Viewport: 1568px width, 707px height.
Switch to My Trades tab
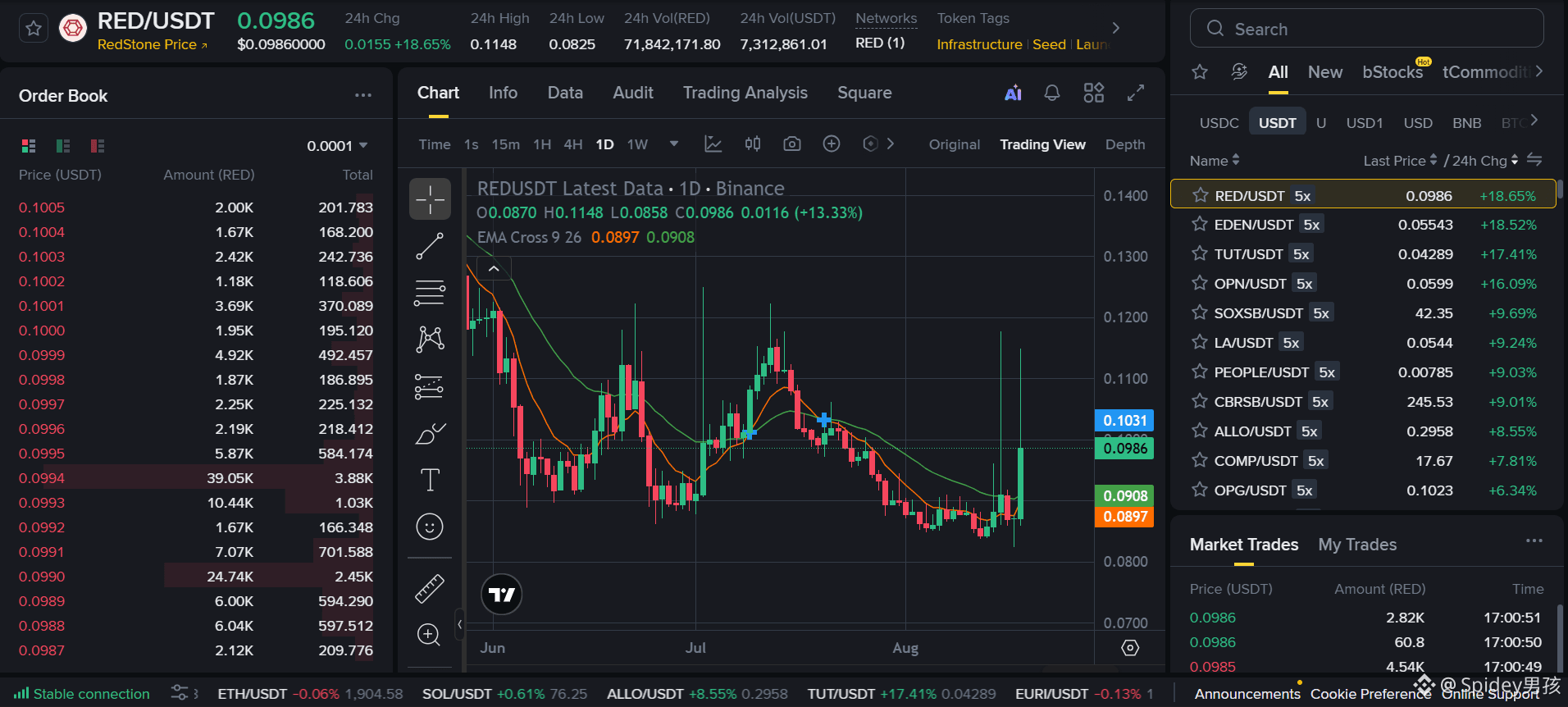click(1357, 545)
